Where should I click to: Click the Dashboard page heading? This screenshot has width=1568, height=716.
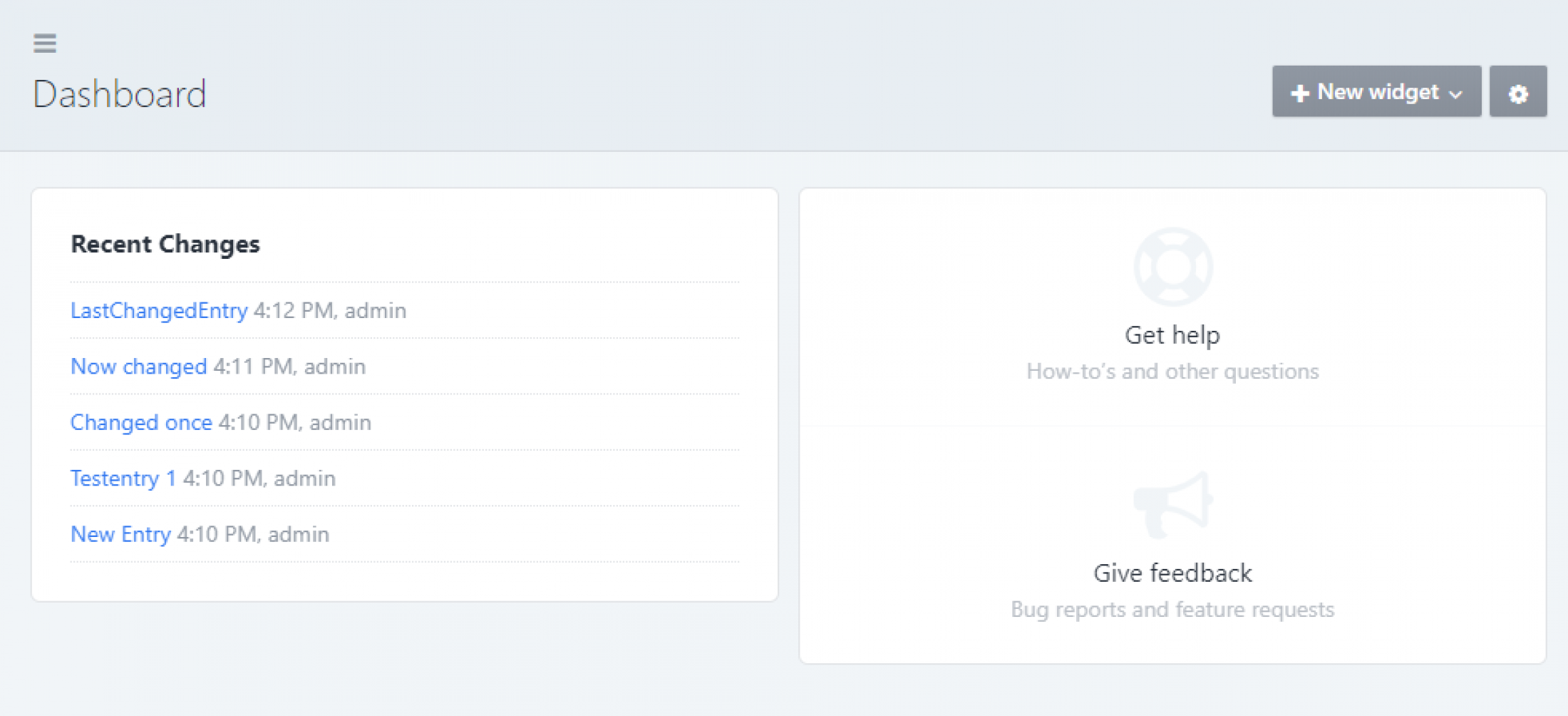click(120, 94)
